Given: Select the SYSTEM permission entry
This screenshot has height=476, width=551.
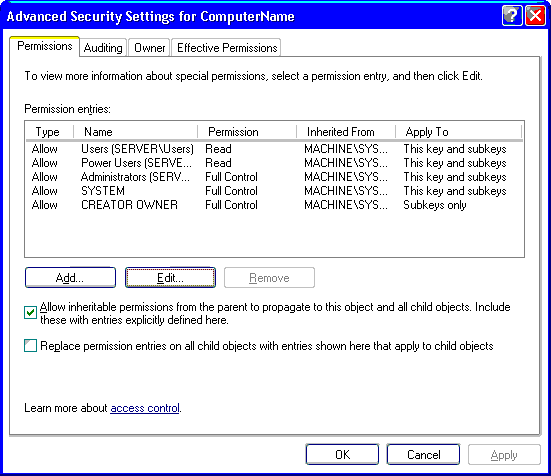Looking at the screenshot, I should (x=274, y=191).
